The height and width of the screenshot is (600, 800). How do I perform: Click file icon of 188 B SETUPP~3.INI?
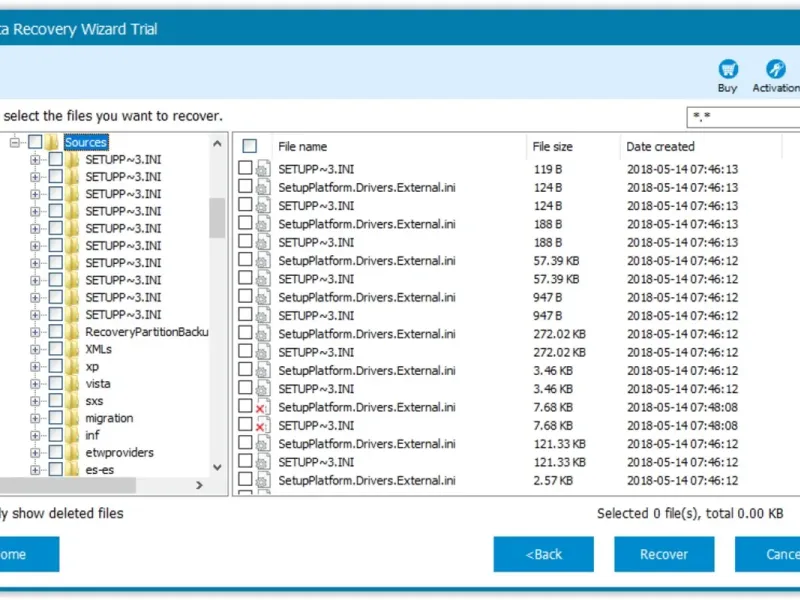(263, 242)
